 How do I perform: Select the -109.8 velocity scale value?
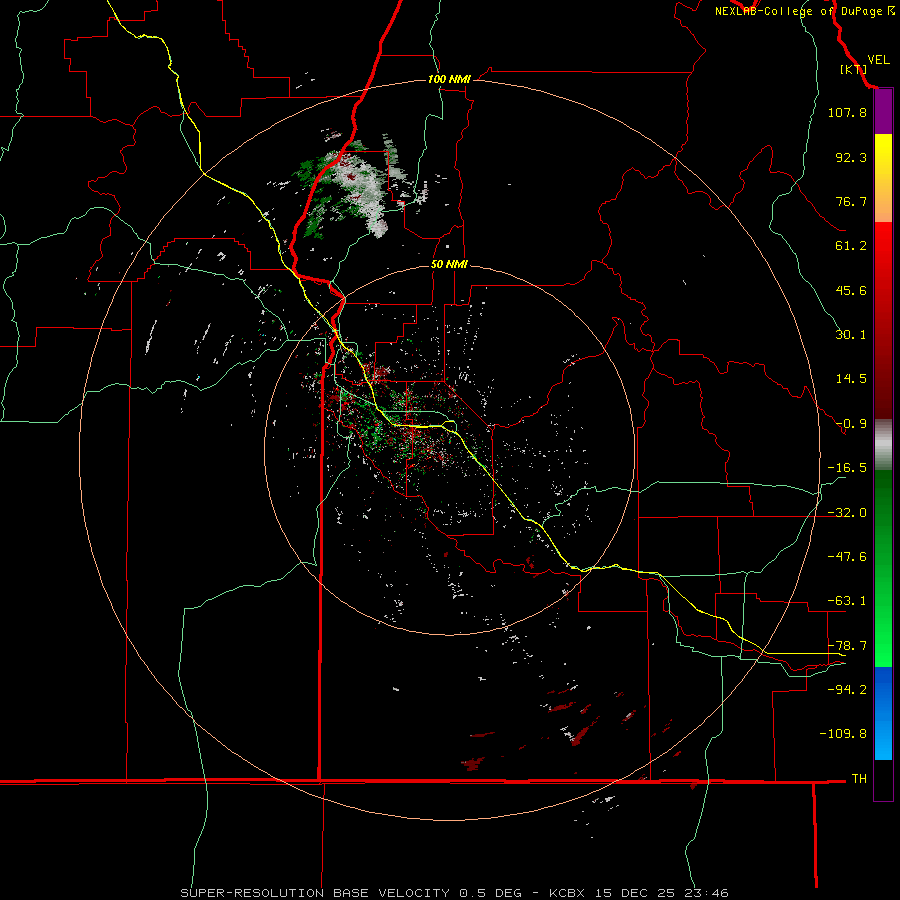pos(844,734)
